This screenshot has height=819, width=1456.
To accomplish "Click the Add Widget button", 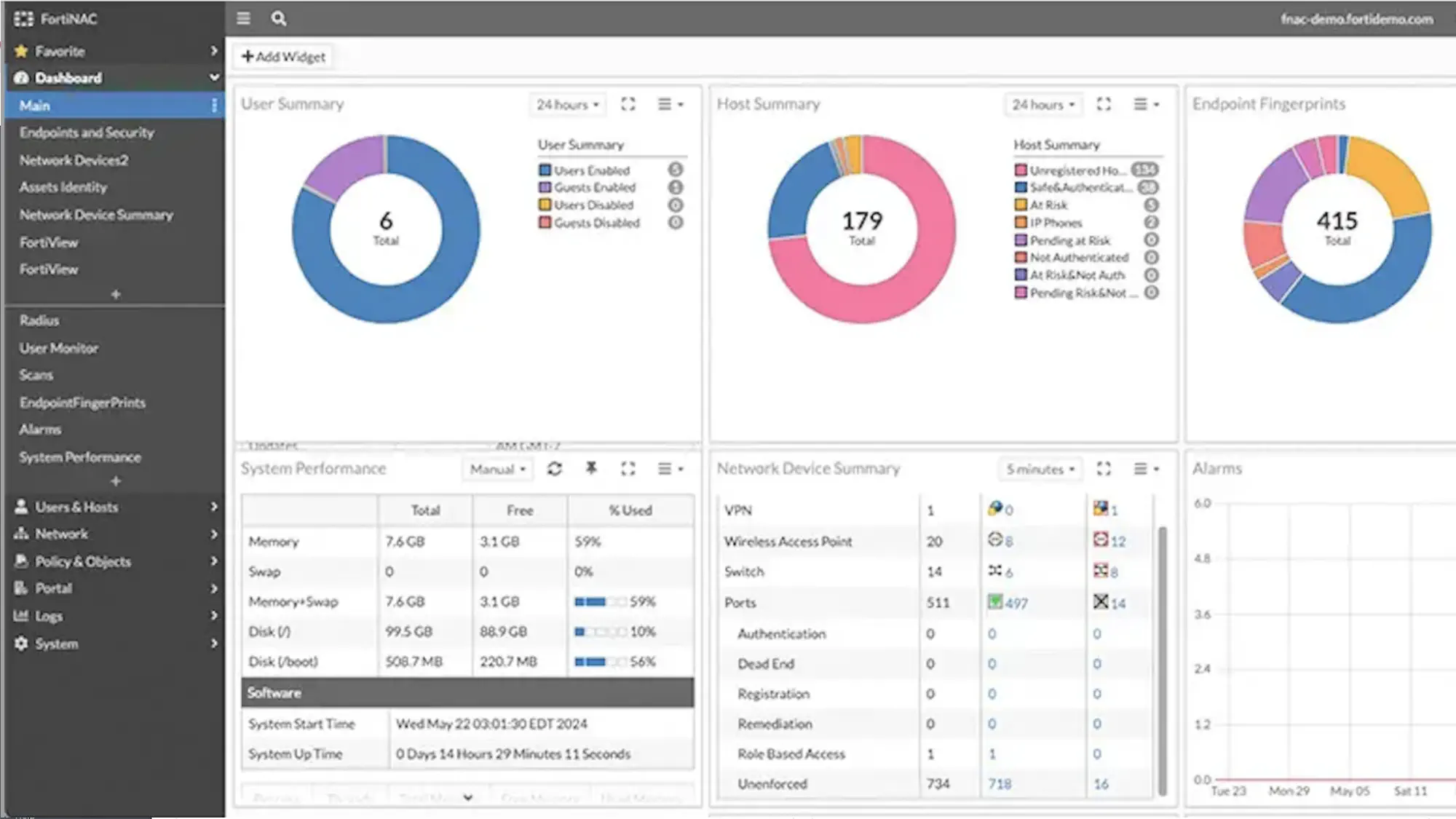I will (x=284, y=57).
